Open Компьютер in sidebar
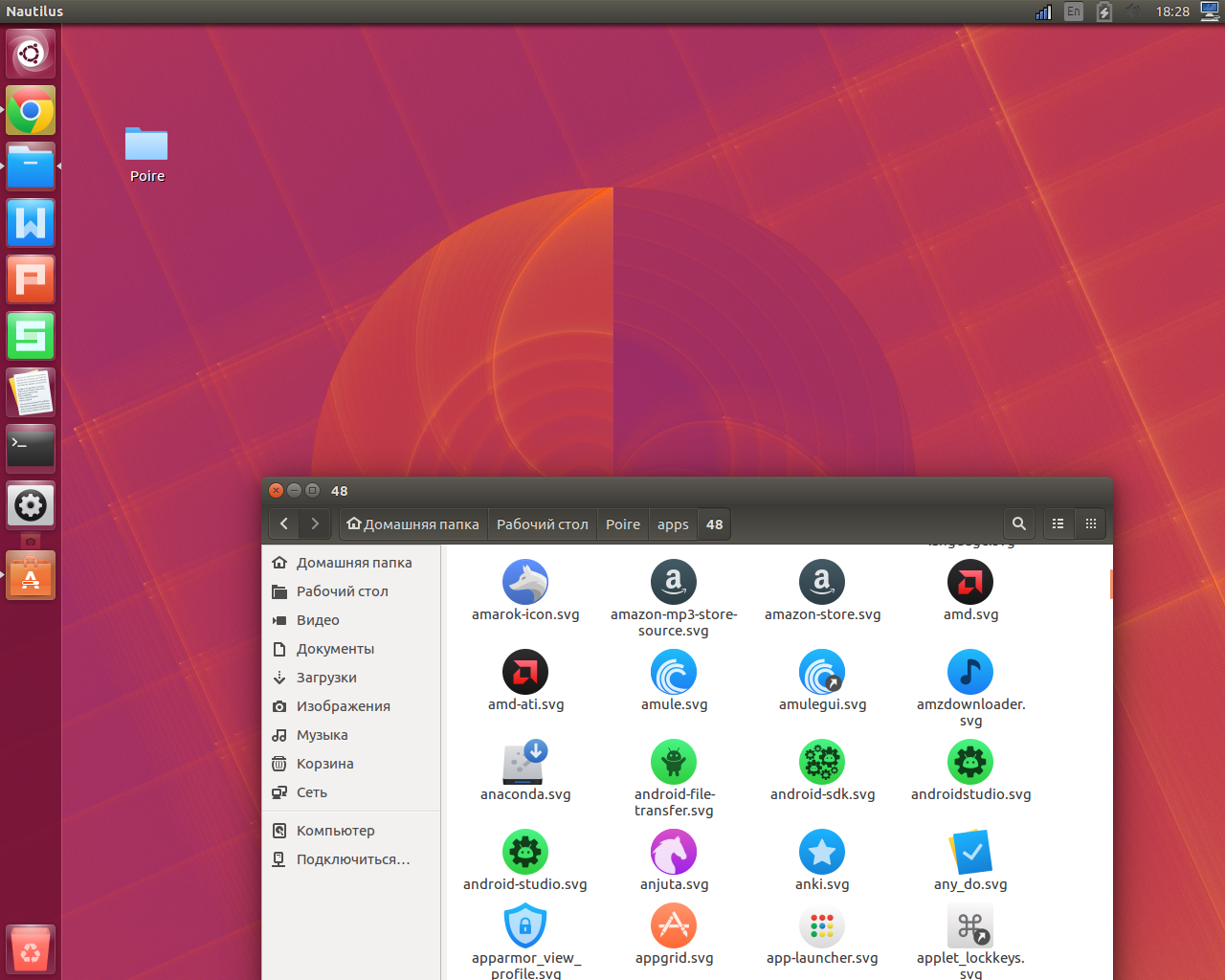 pyautogui.click(x=351, y=831)
